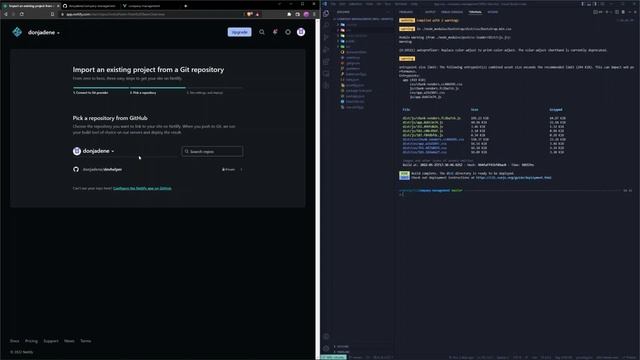Open VS Code Manage gear icon
This screenshot has height=360, width=640.
[326, 349]
